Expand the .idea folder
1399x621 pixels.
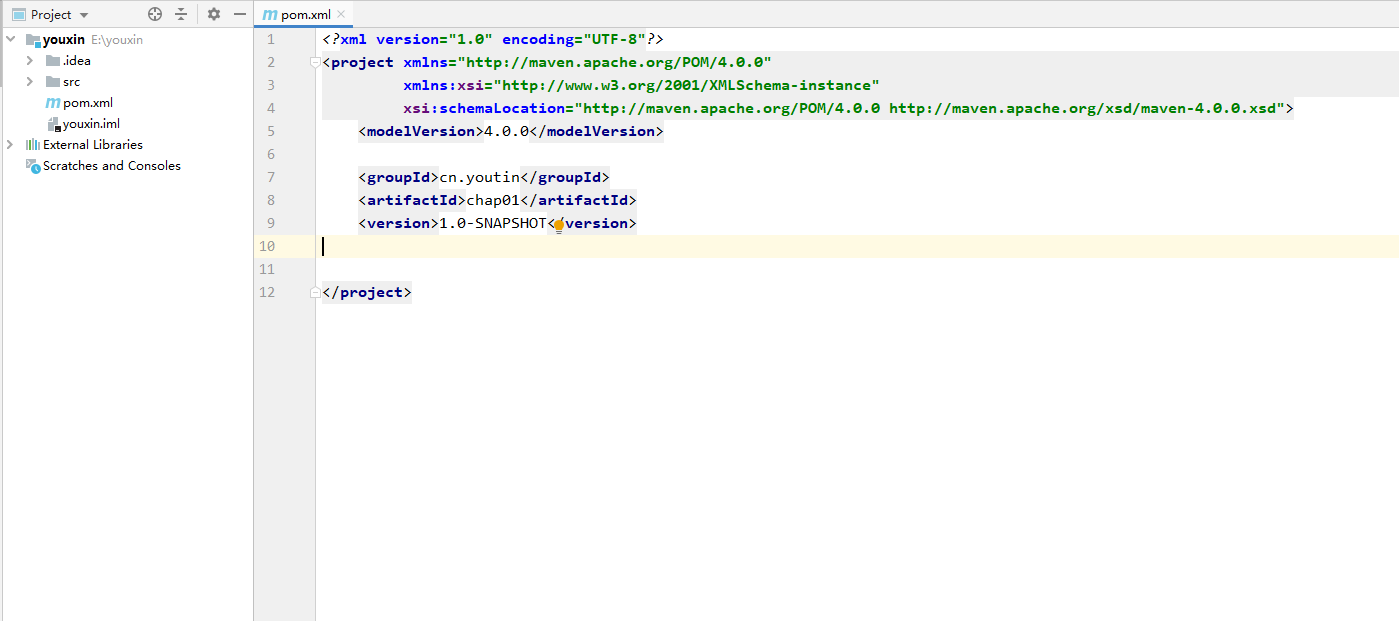pyautogui.click(x=30, y=61)
